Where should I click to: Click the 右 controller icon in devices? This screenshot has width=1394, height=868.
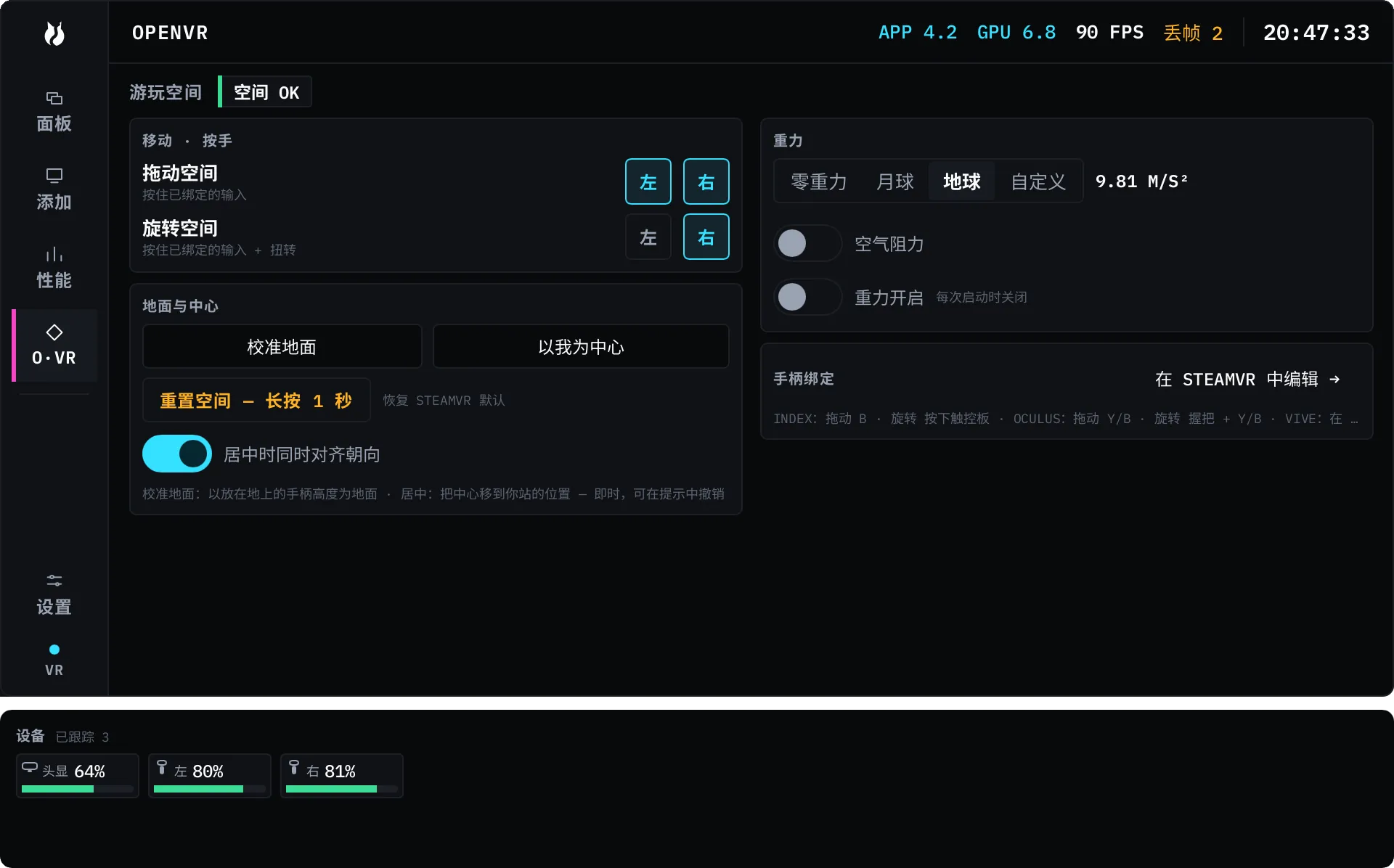[294, 767]
